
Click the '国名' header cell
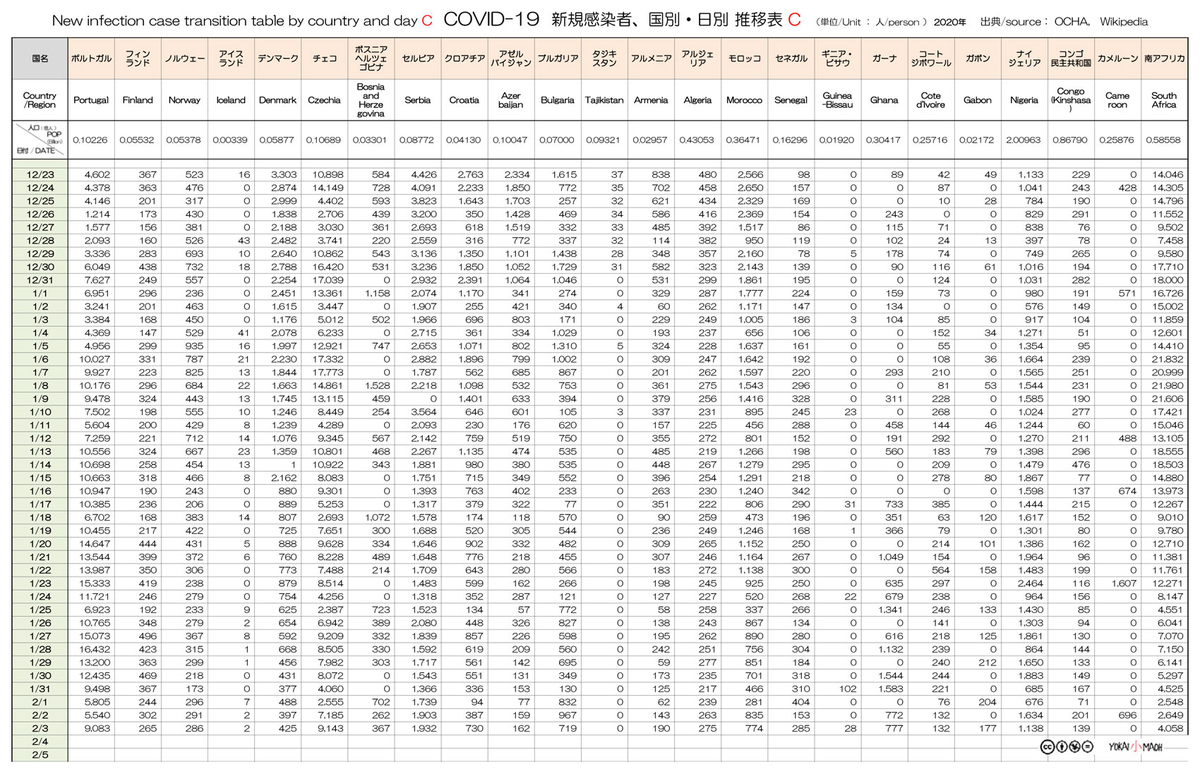[39, 60]
